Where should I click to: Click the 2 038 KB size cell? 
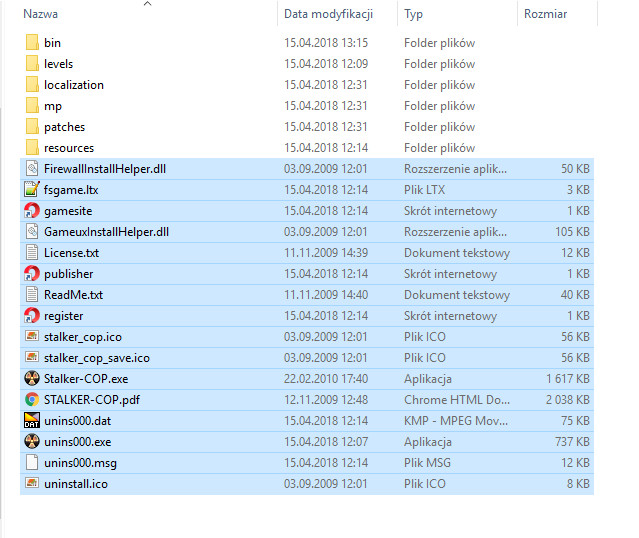click(568, 400)
